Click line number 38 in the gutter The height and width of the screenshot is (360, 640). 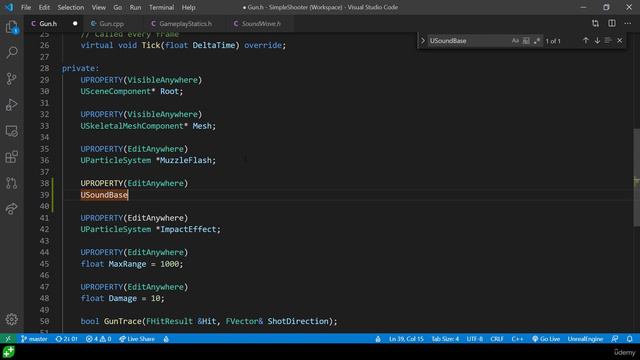pos(44,183)
